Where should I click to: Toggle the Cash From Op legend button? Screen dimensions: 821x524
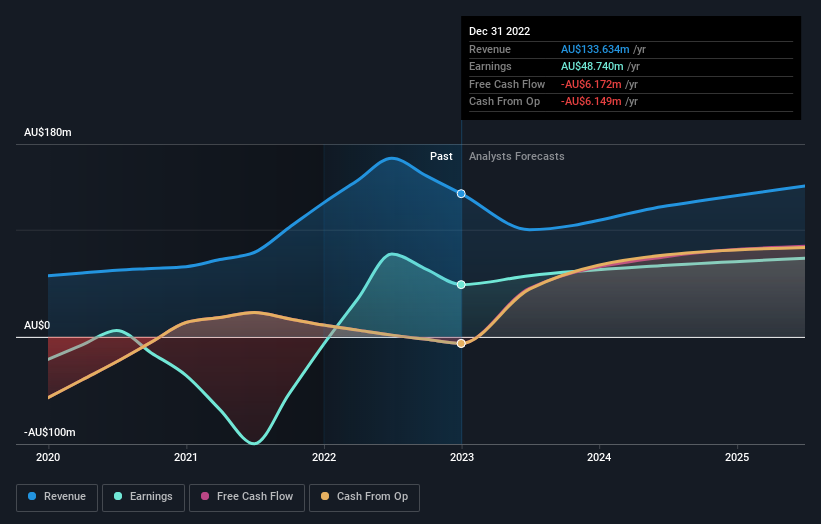coord(364,497)
